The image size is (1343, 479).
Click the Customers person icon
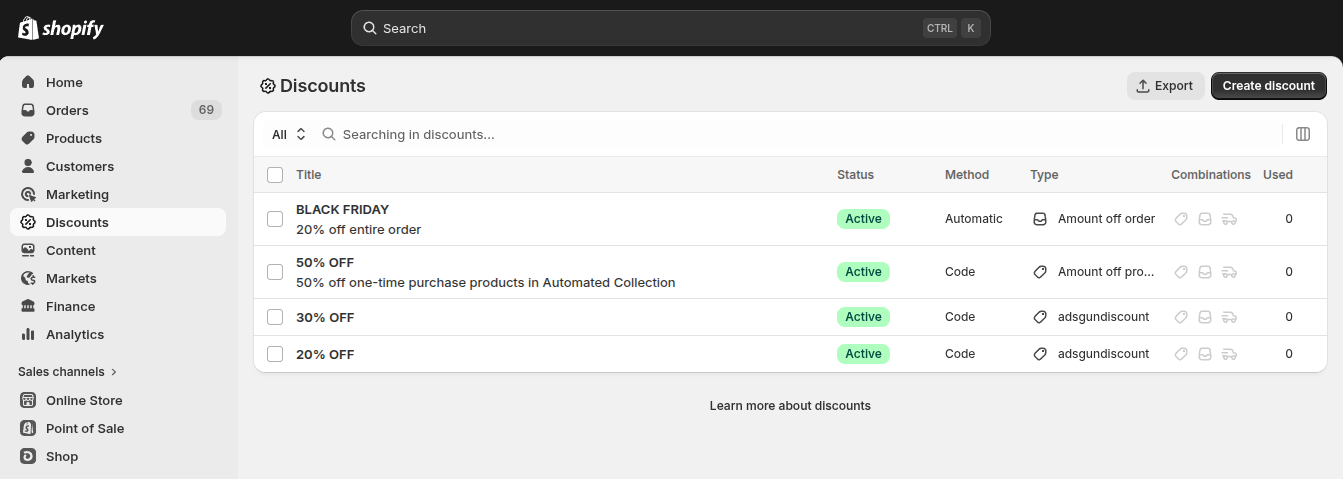tap(28, 166)
